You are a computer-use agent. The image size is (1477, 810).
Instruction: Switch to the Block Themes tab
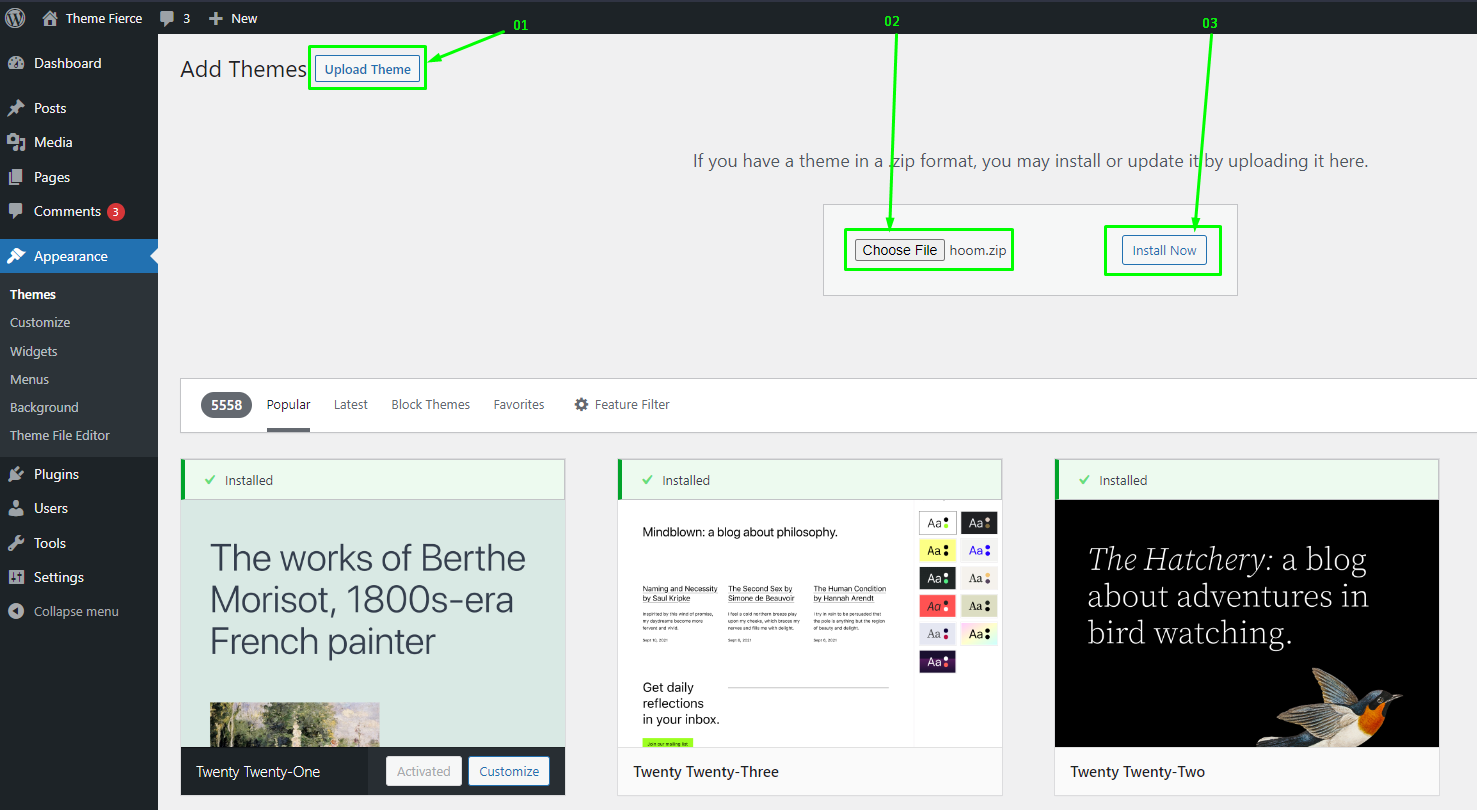[431, 404]
